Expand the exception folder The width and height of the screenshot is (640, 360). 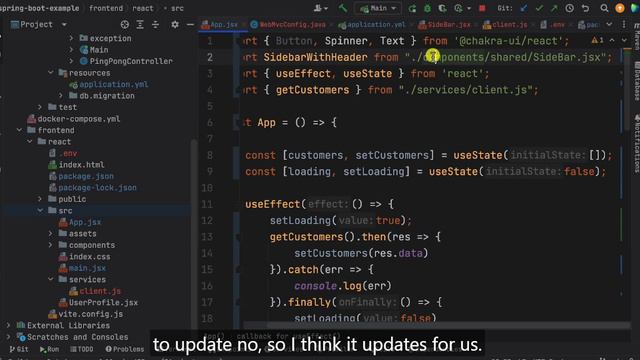pyautogui.click(x=71, y=38)
